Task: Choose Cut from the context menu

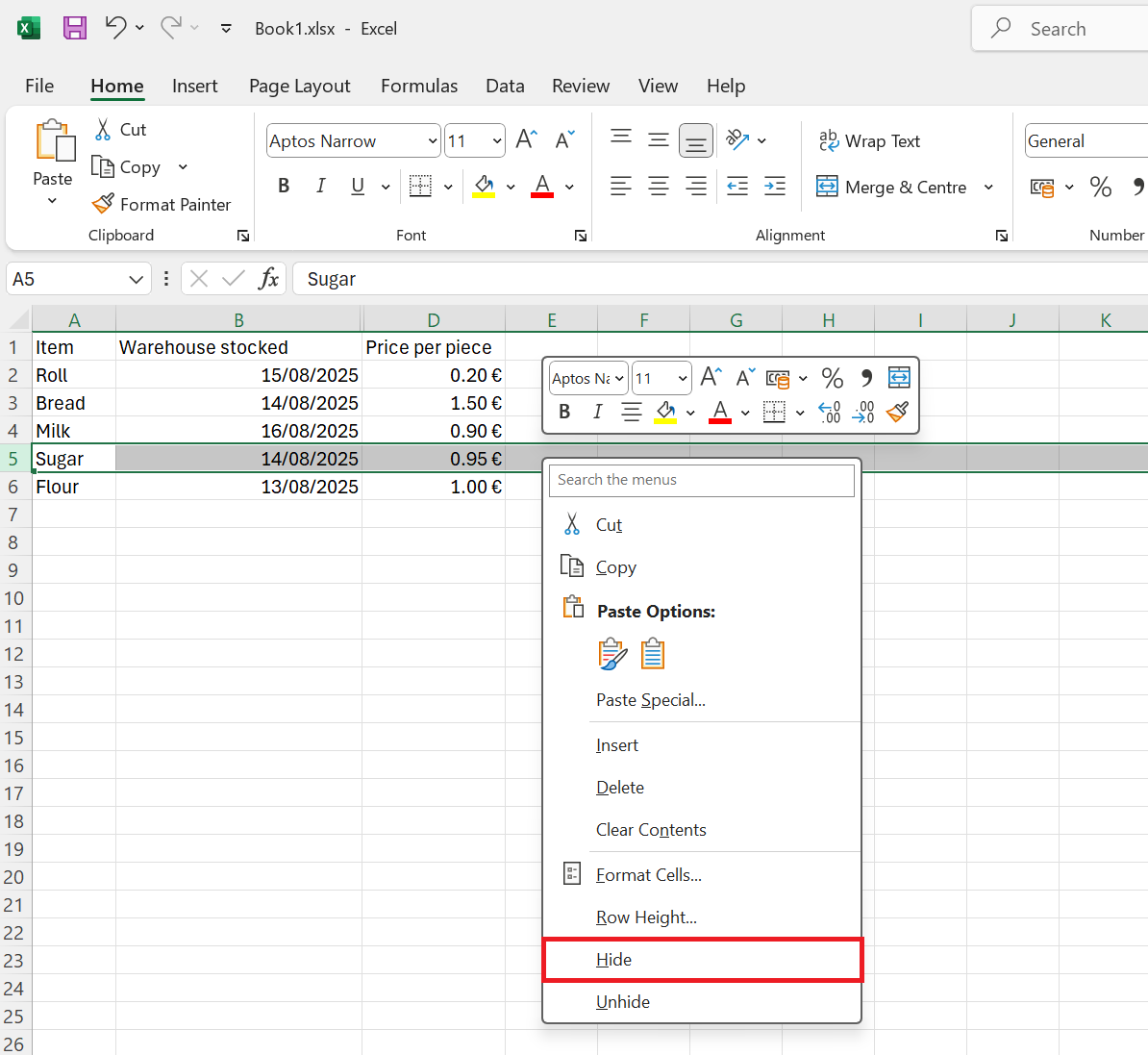Action: click(x=701, y=525)
